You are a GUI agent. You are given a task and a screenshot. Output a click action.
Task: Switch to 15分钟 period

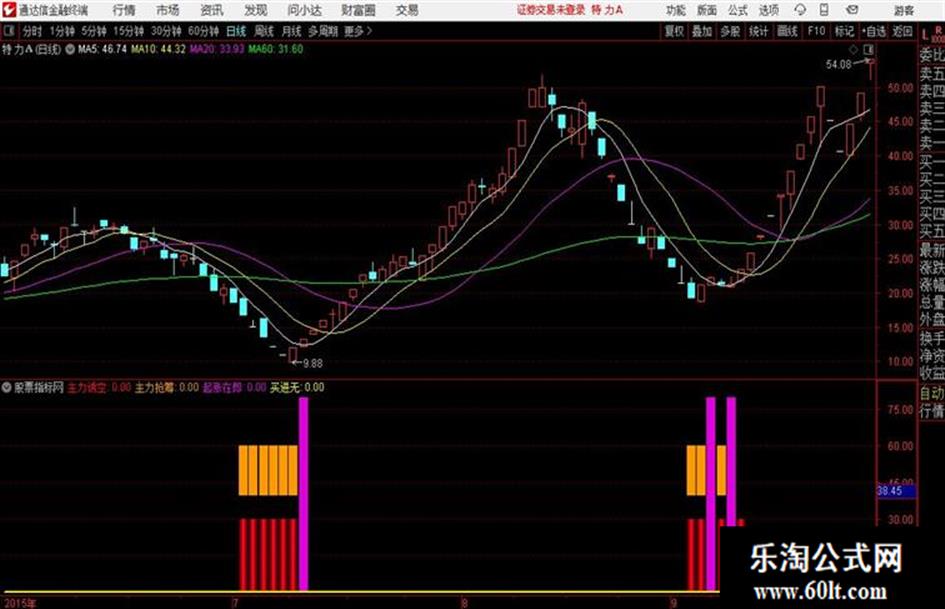click(x=128, y=31)
